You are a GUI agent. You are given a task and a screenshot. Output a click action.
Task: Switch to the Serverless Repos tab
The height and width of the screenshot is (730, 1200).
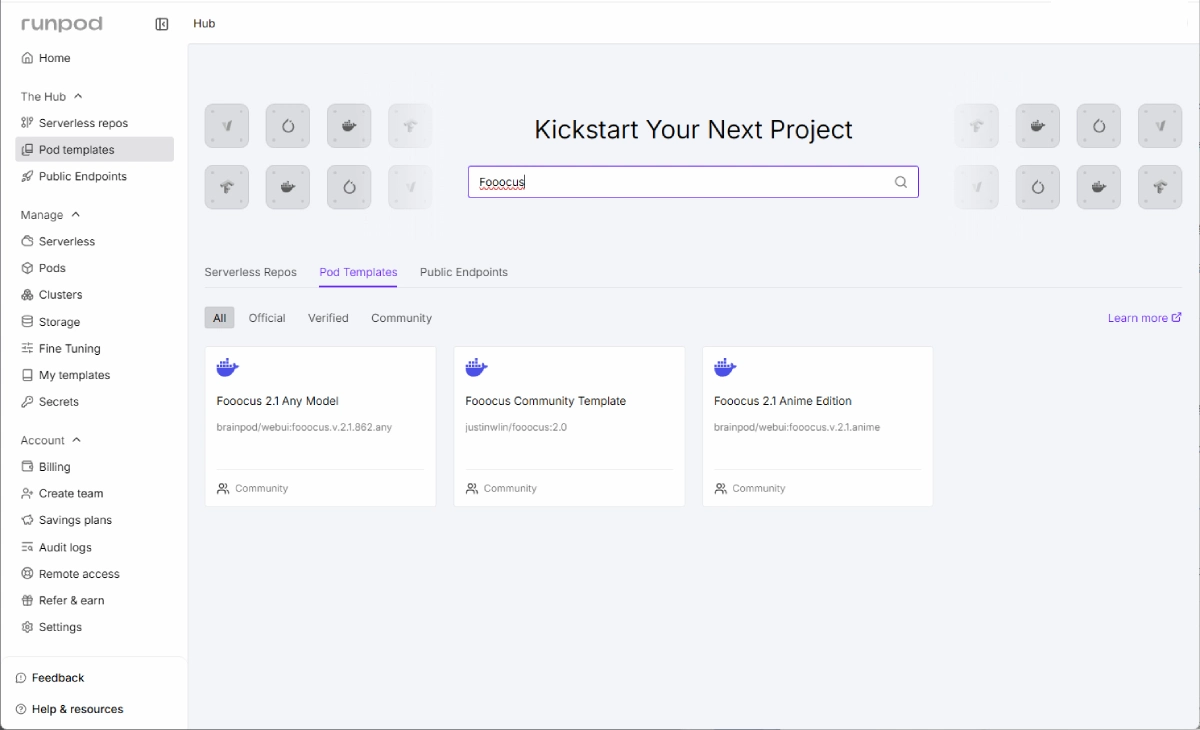250,272
